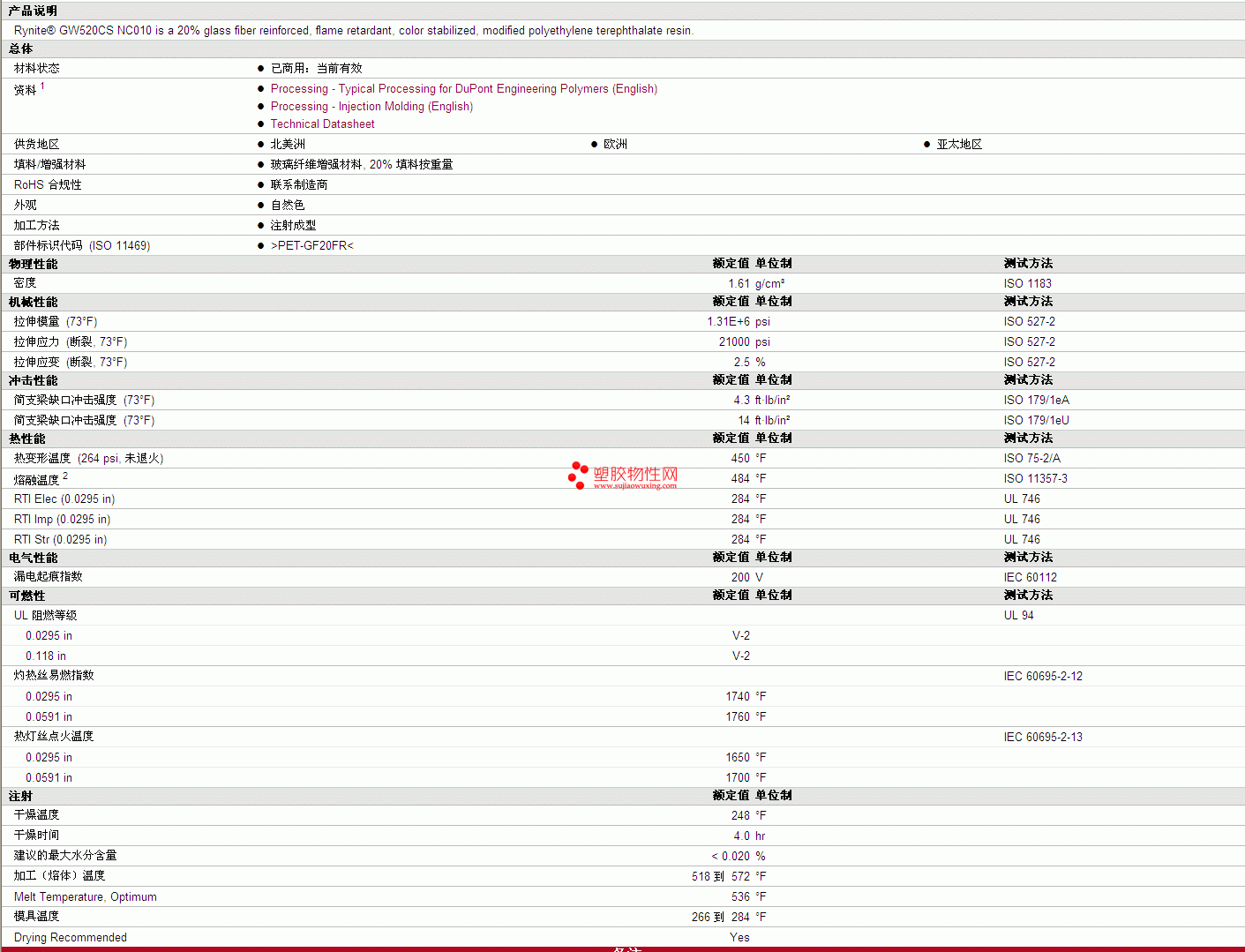
Task: Click the red dots watermark logo
Action: (x=578, y=475)
